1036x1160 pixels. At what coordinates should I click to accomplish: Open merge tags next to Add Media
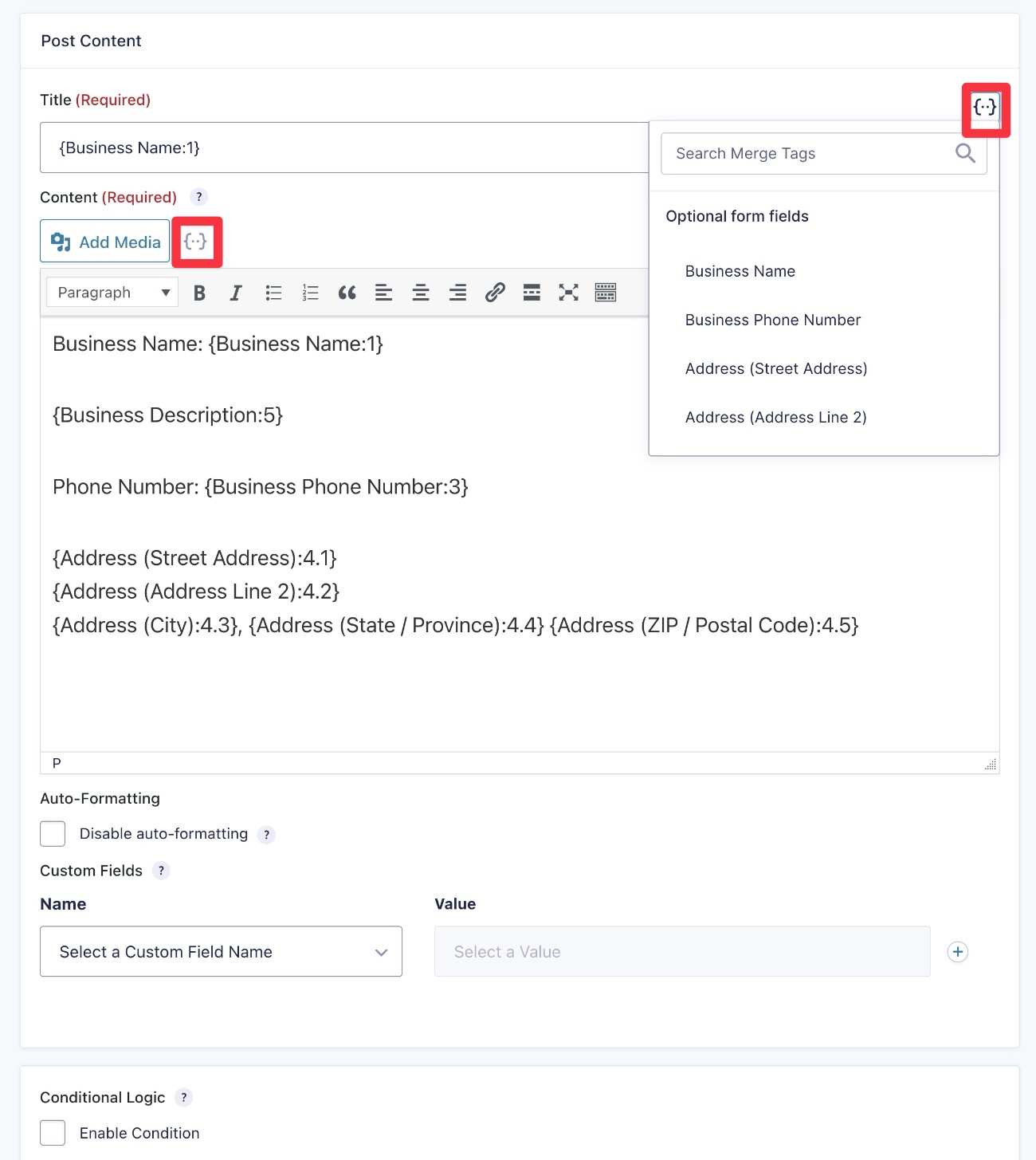click(197, 241)
